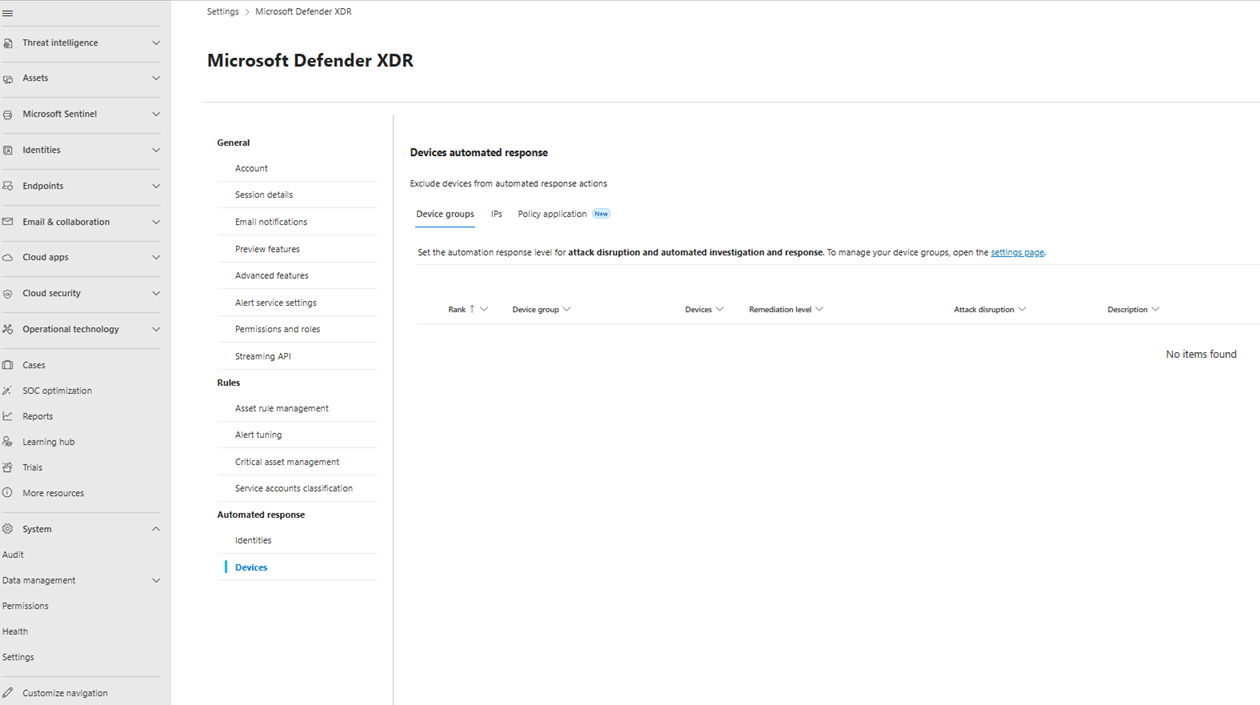Image resolution: width=1260 pixels, height=705 pixels.
Task: Open Settings in System navigation
Action: click(x=18, y=657)
